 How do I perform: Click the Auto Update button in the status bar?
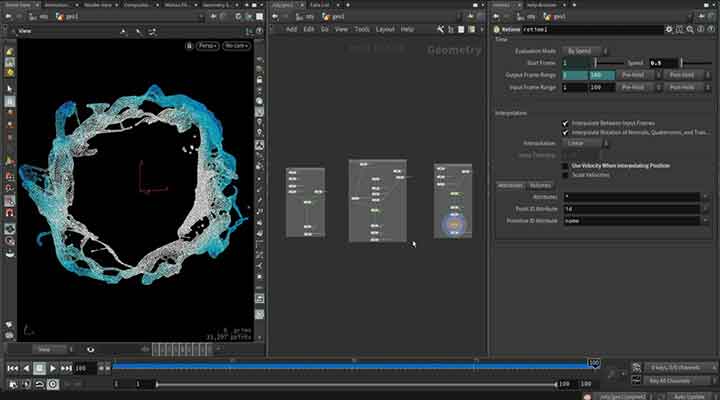coord(691,396)
